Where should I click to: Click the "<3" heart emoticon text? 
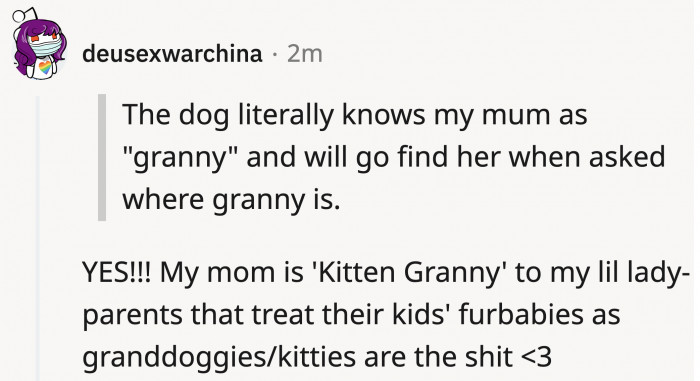(x=537, y=357)
